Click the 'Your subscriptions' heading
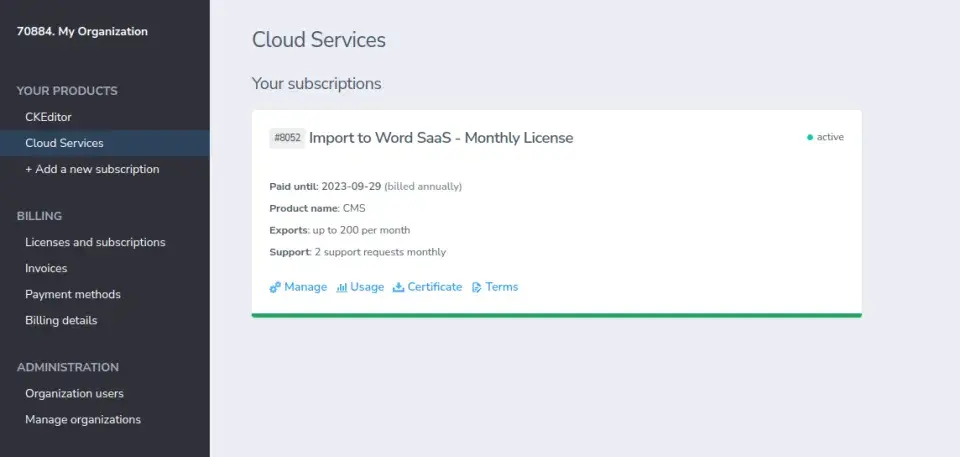 (317, 83)
